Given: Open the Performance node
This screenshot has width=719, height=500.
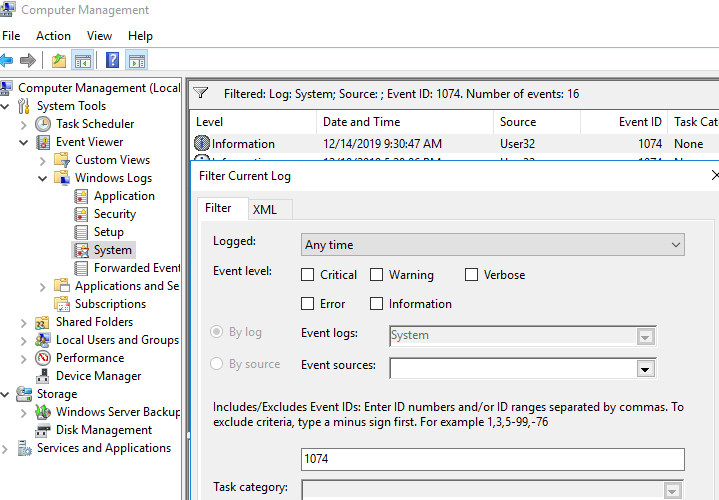Looking at the screenshot, I should pos(89,358).
